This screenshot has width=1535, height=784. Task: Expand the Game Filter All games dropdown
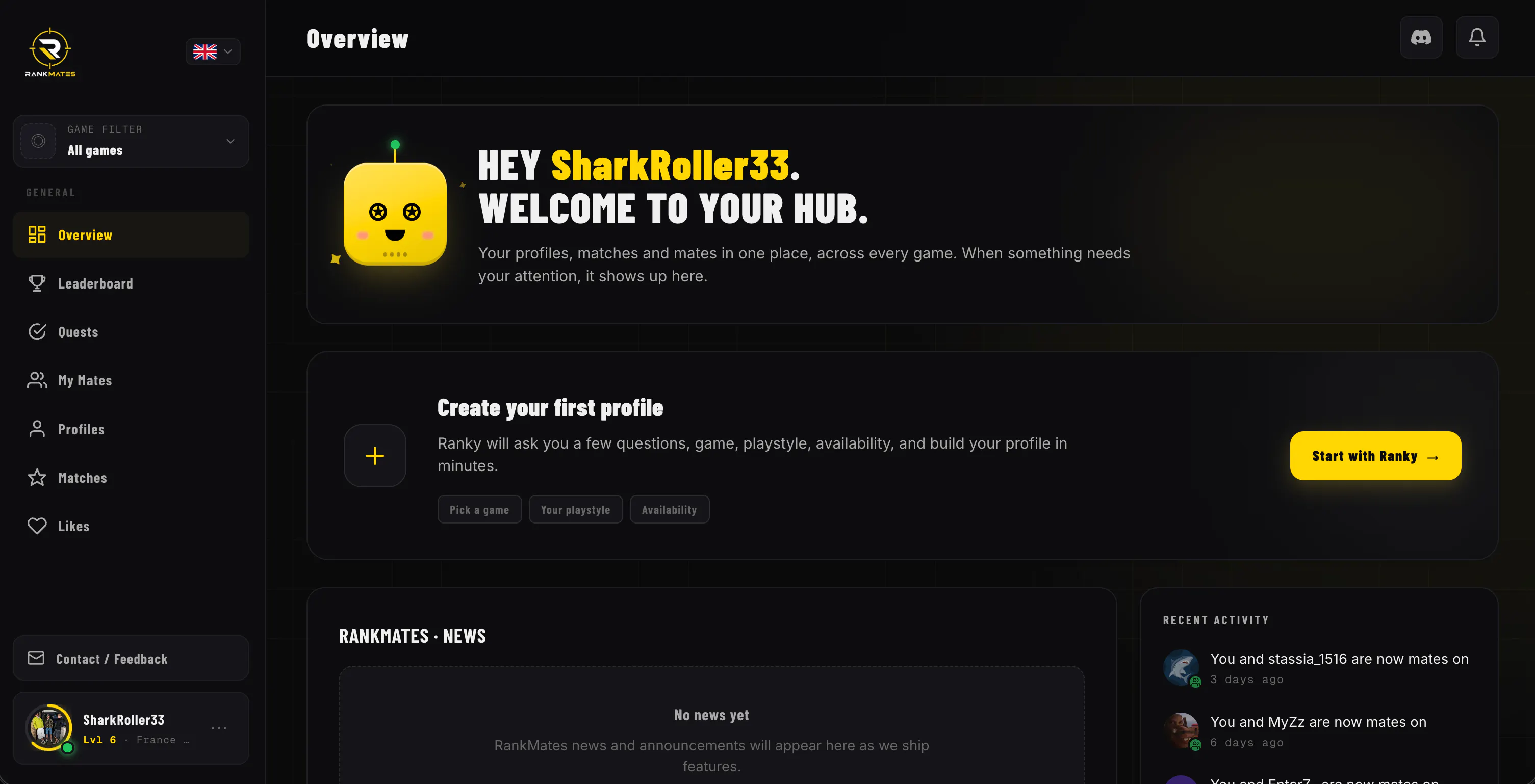(131, 141)
